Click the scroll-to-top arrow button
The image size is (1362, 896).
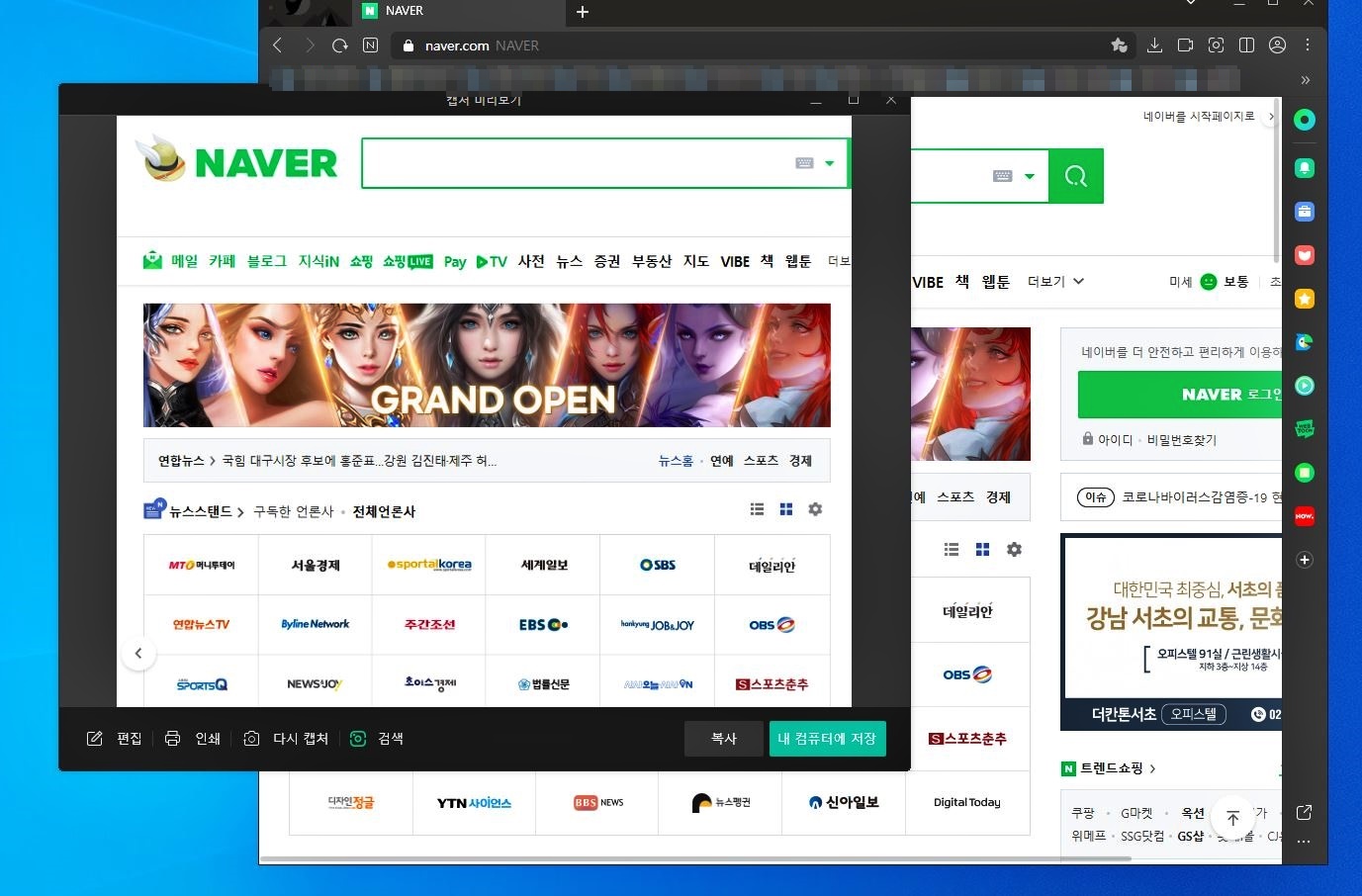coord(1232,817)
